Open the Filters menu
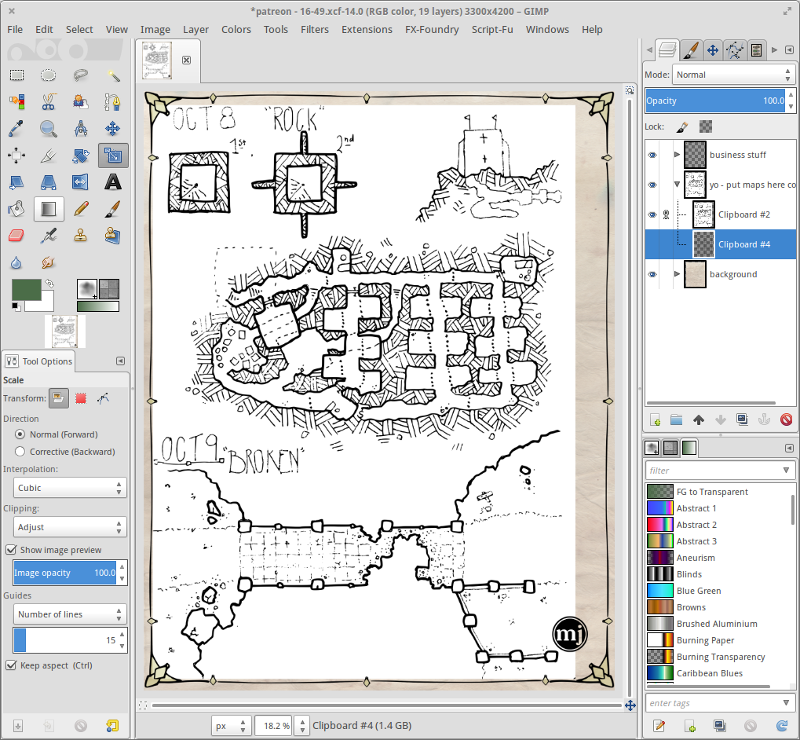 click(315, 29)
